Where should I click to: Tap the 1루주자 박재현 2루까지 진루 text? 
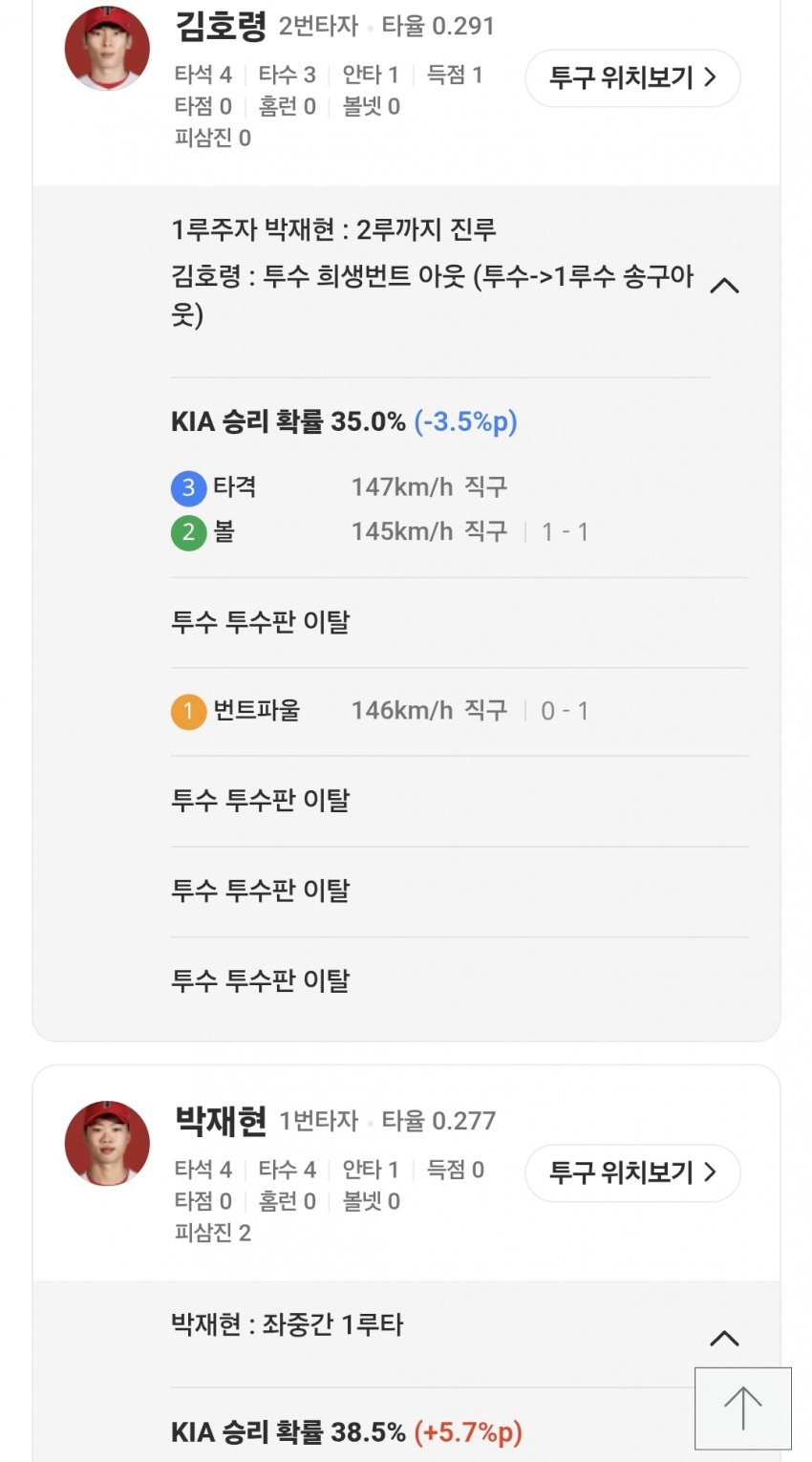click(333, 230)
